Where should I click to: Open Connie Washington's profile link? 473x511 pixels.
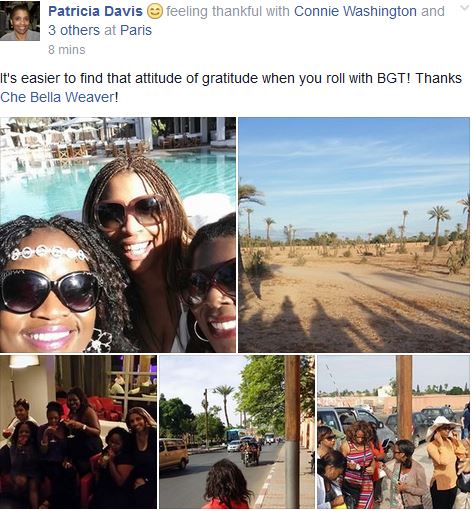pos(355,11)
